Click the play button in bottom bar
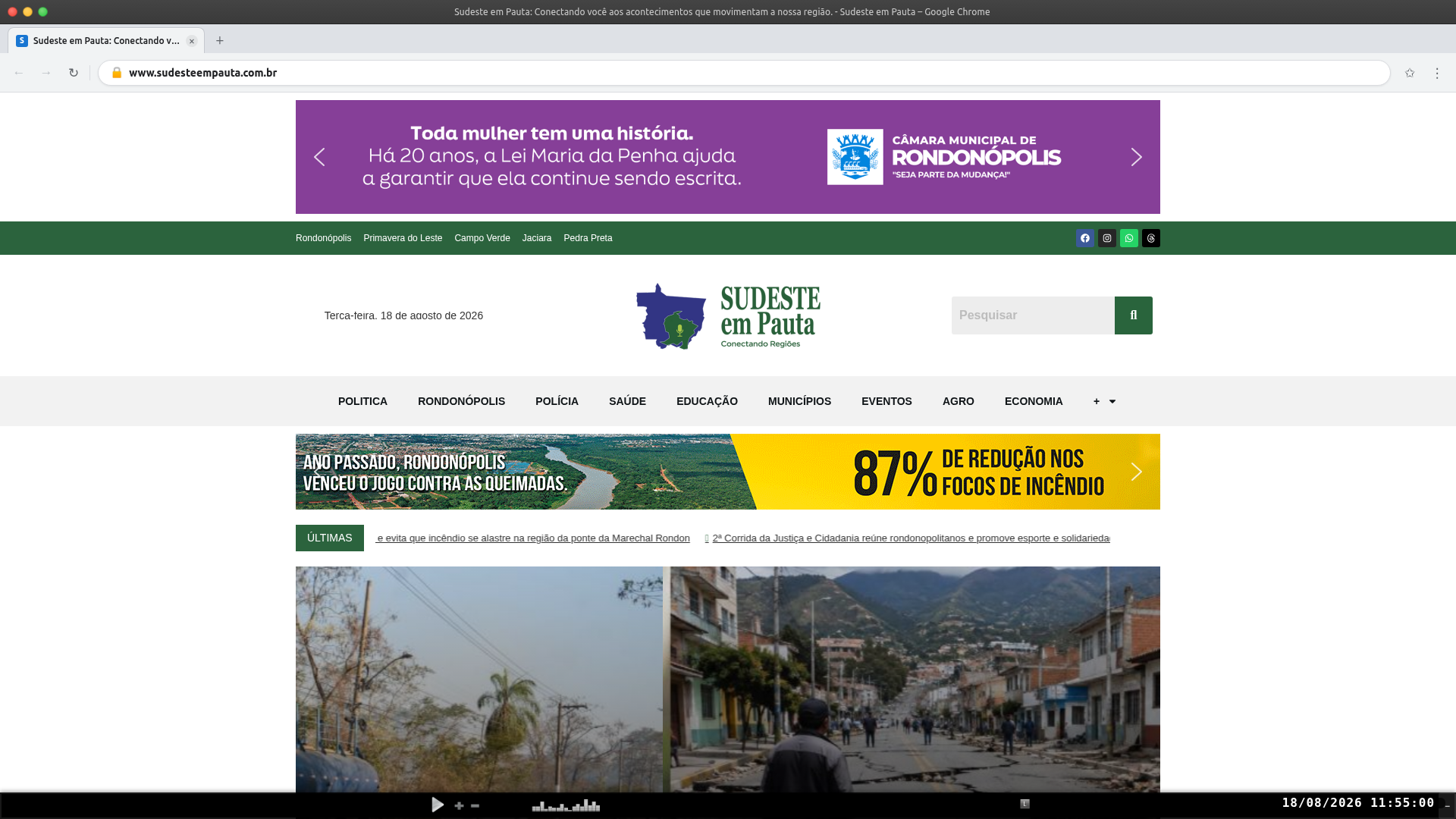 (x=438, y=805)
